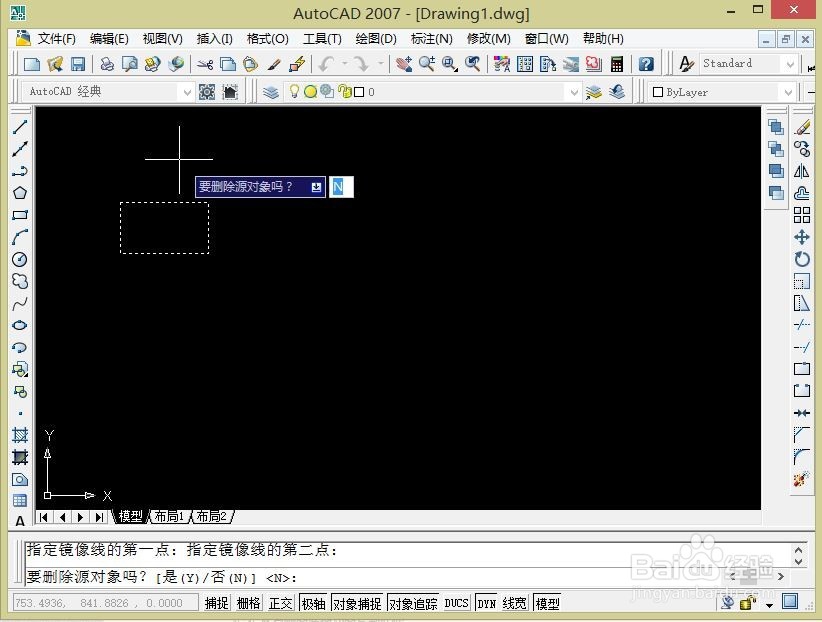Select the Fillet modify tool
The height and width of the screenshot is (622, 822).
point(802,457)
